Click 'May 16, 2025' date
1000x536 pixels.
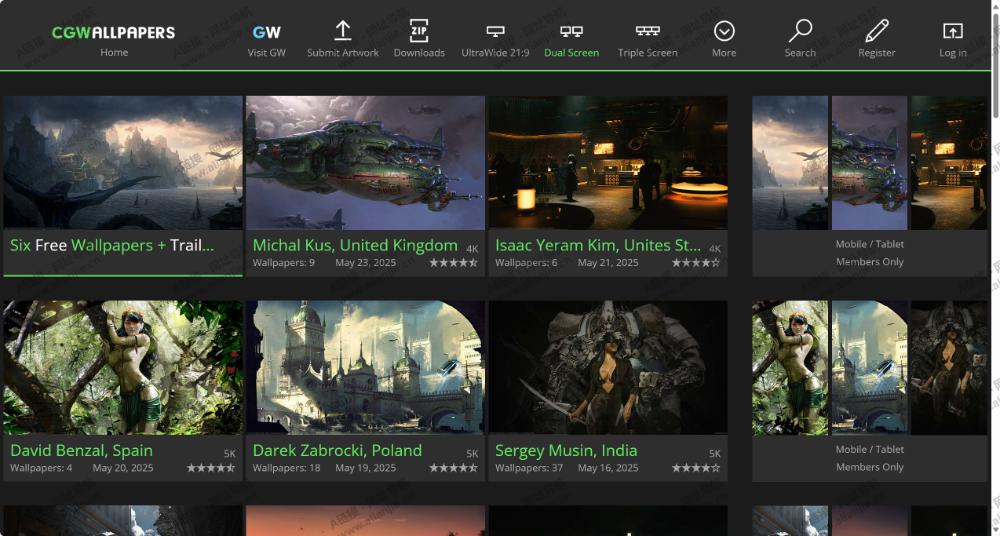(608, 468)
